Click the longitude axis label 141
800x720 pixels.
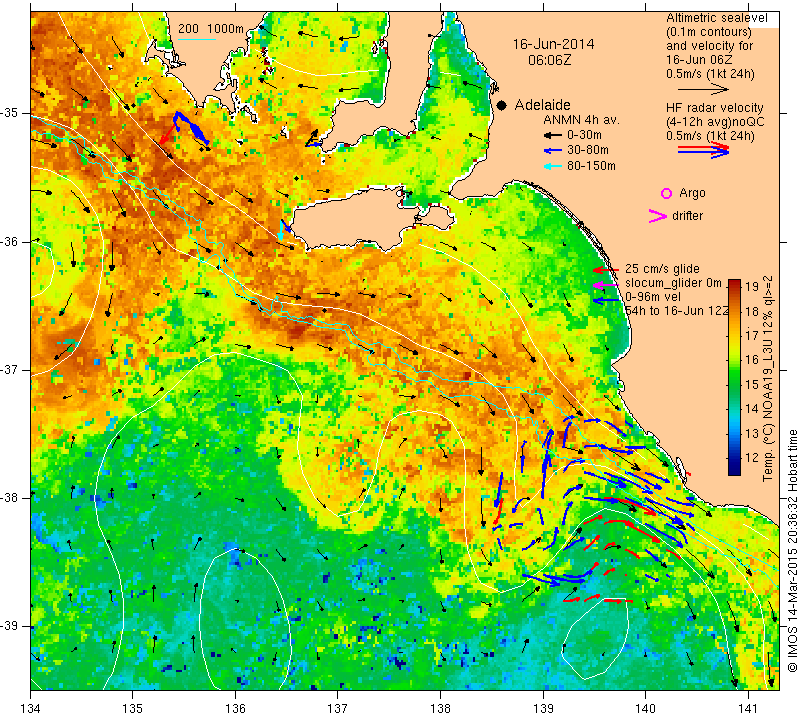click(x=748, y=709)
